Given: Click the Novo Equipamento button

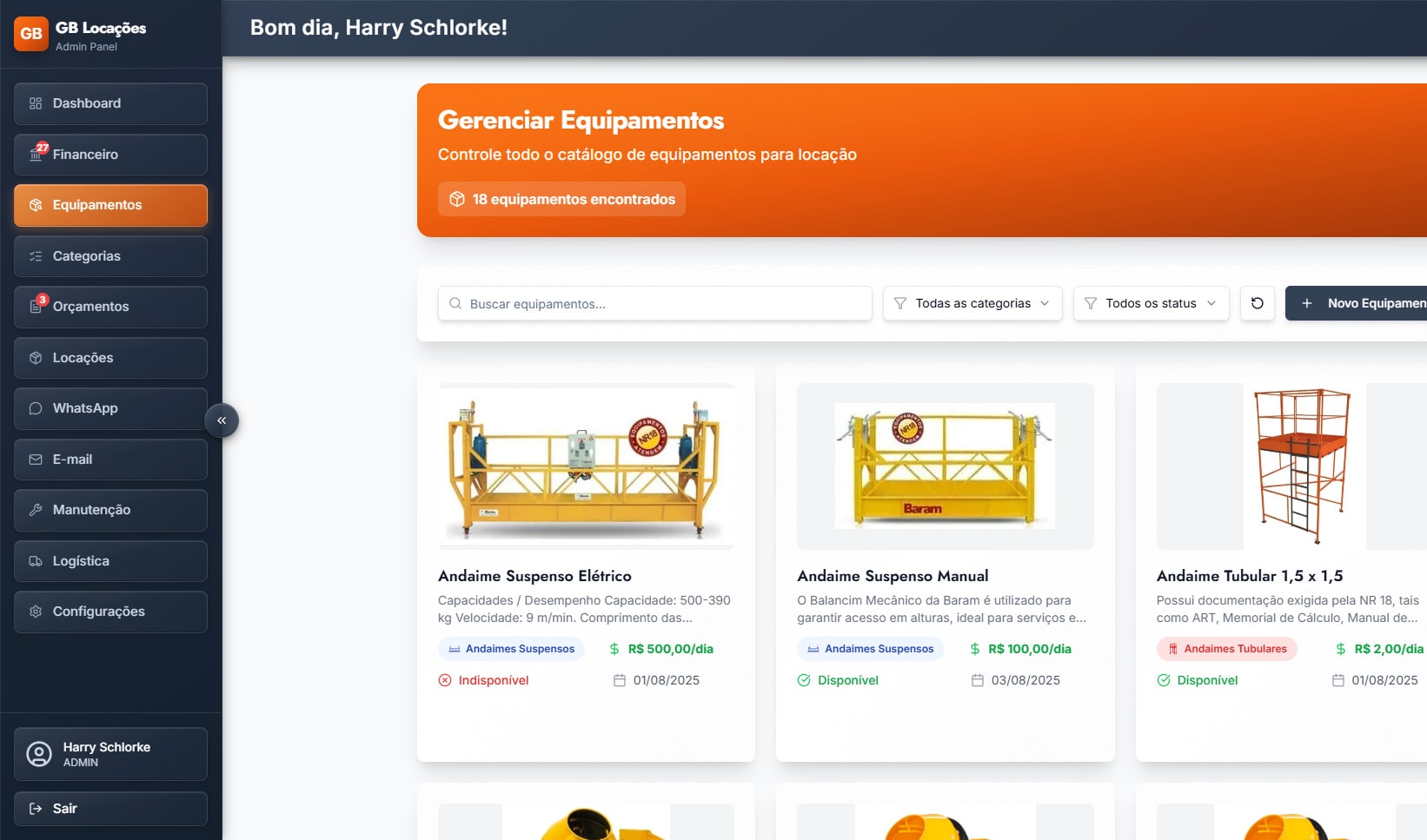Looking at the screenshot, I should click(x=1357, y=303).
